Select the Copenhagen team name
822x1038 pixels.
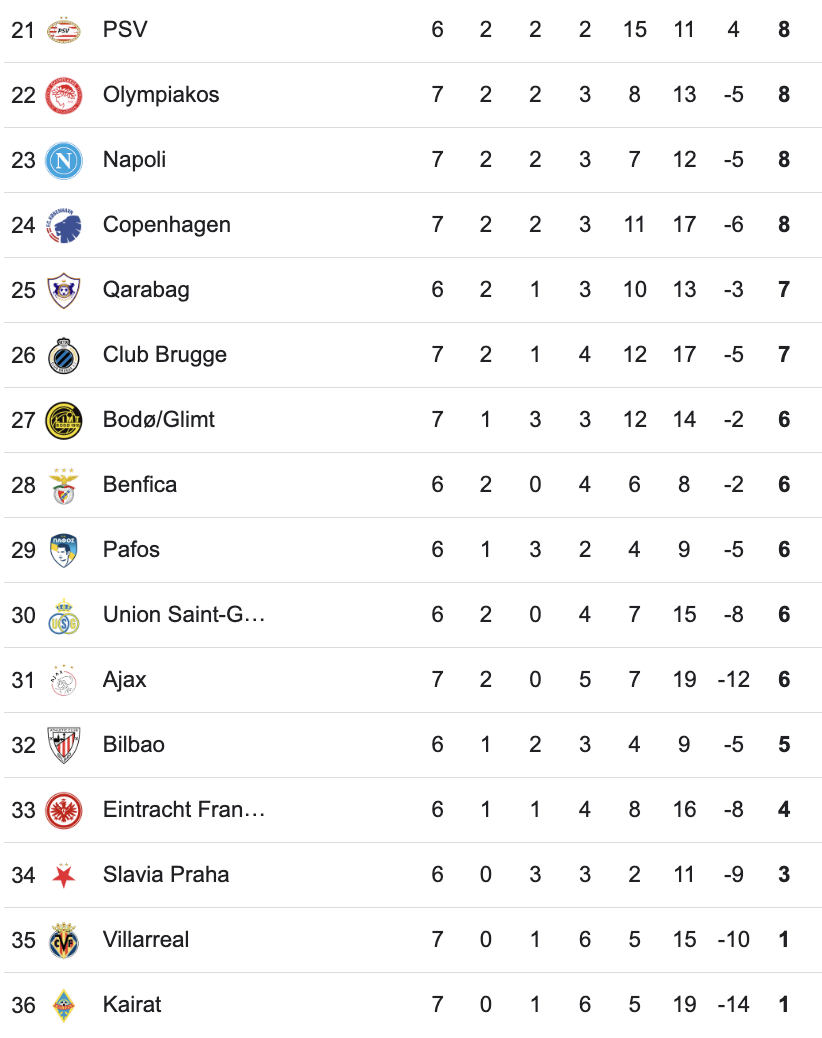point(167,225)
